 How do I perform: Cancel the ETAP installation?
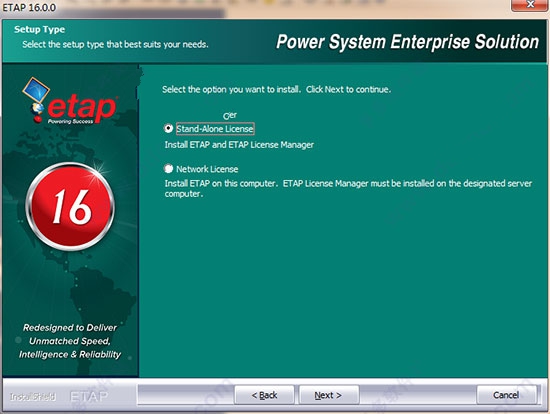(x=506, y=395)
